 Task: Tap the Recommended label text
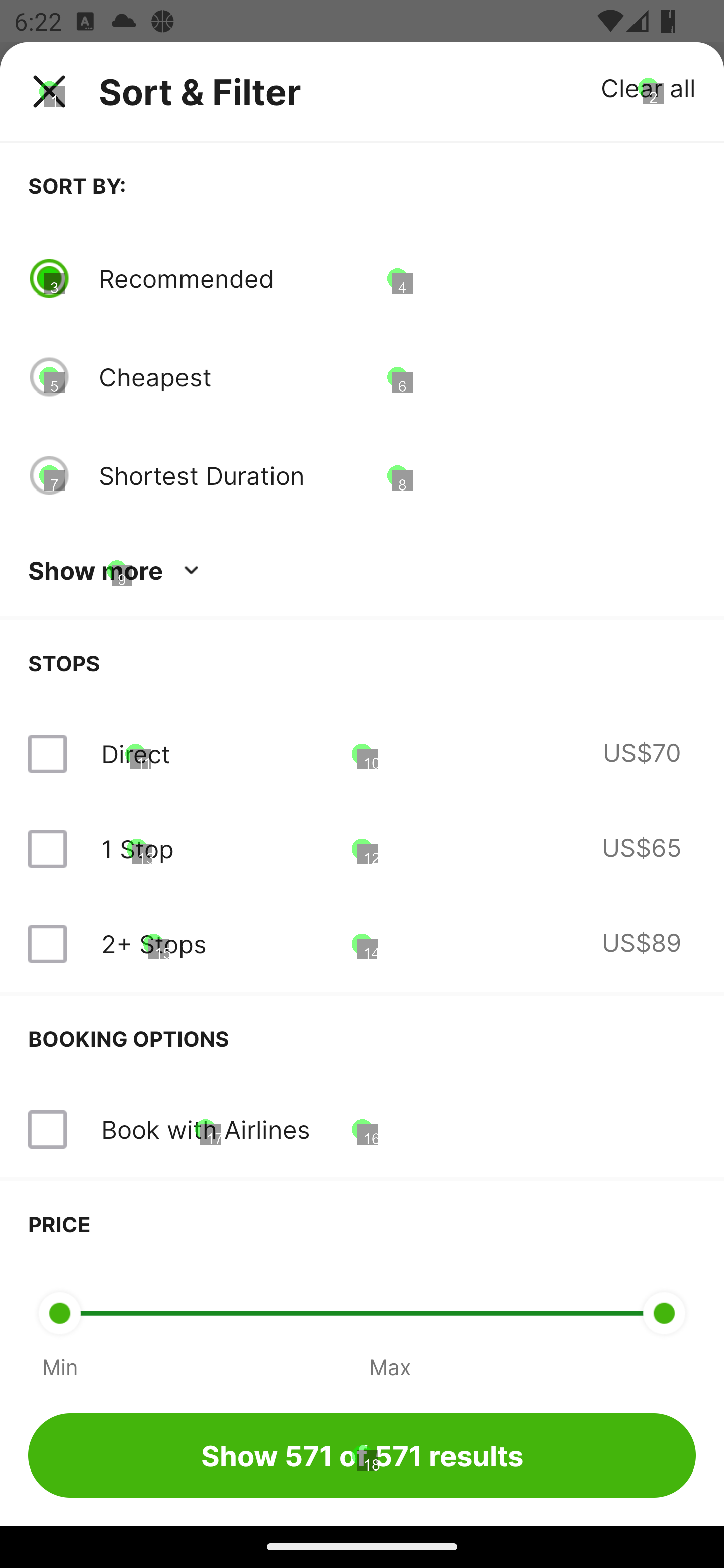pos(187,279)
